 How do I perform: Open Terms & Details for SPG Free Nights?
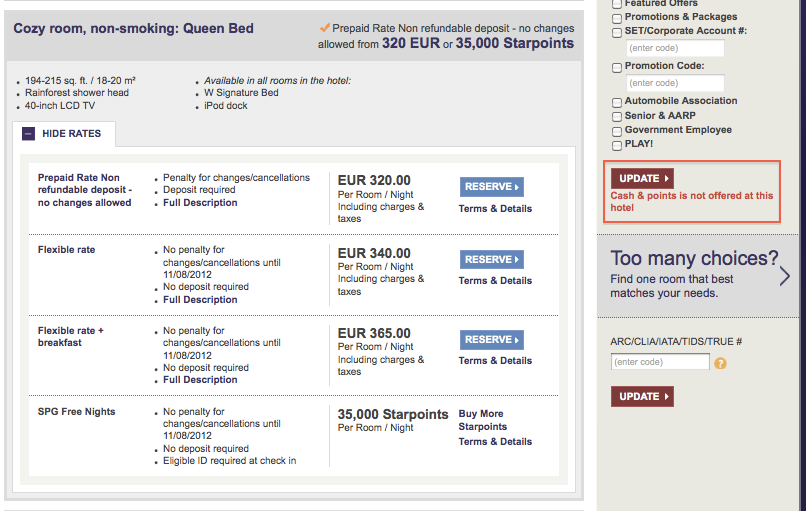coord(495,441)
